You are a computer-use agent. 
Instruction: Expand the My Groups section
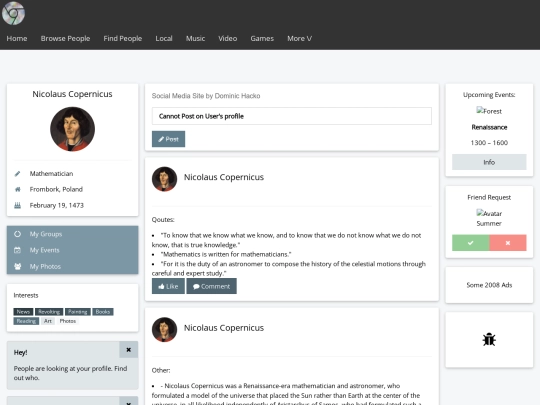pyautogui.click(x=72, y=234)
